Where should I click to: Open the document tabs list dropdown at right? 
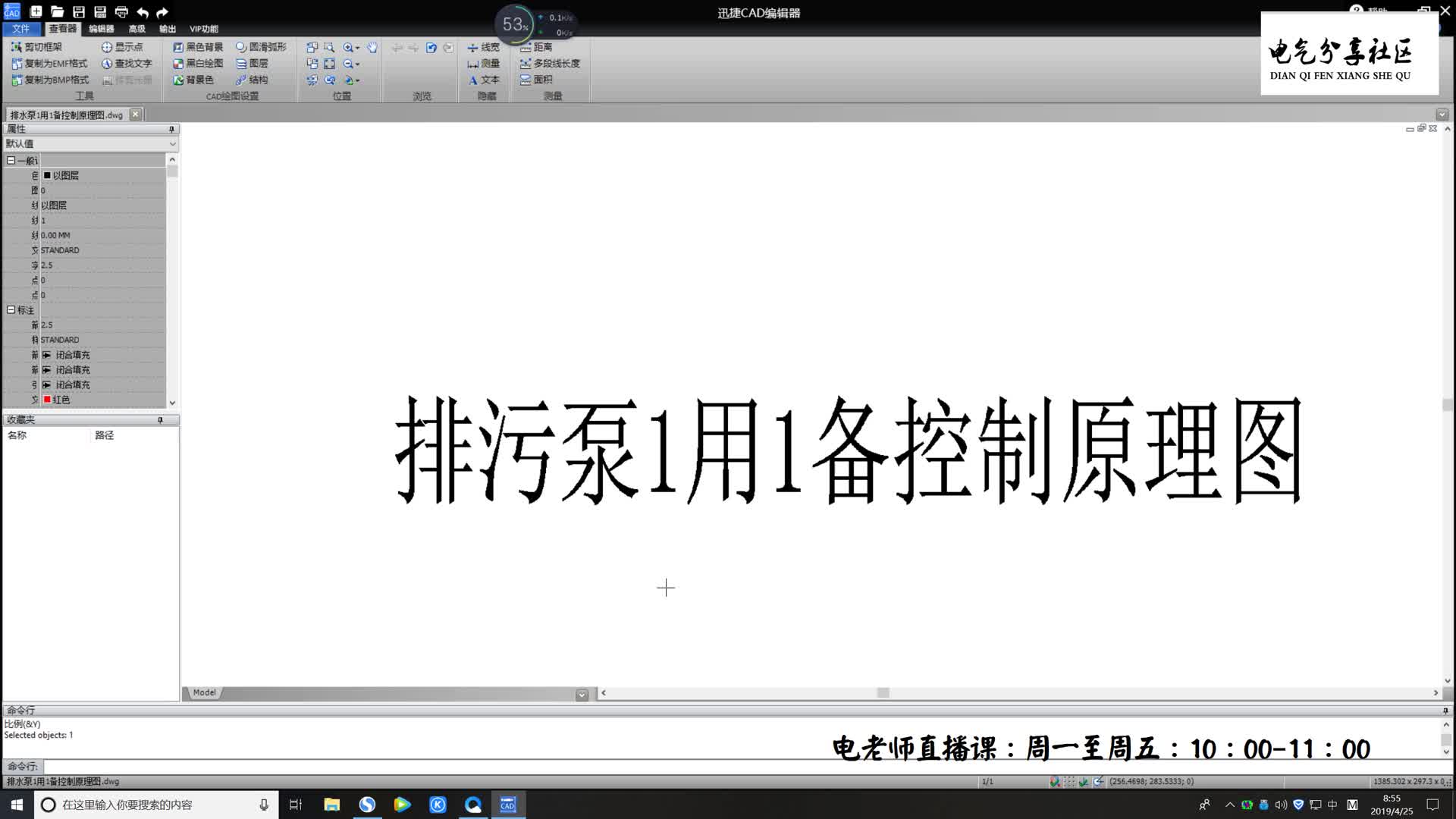(x=1442, y=115)
